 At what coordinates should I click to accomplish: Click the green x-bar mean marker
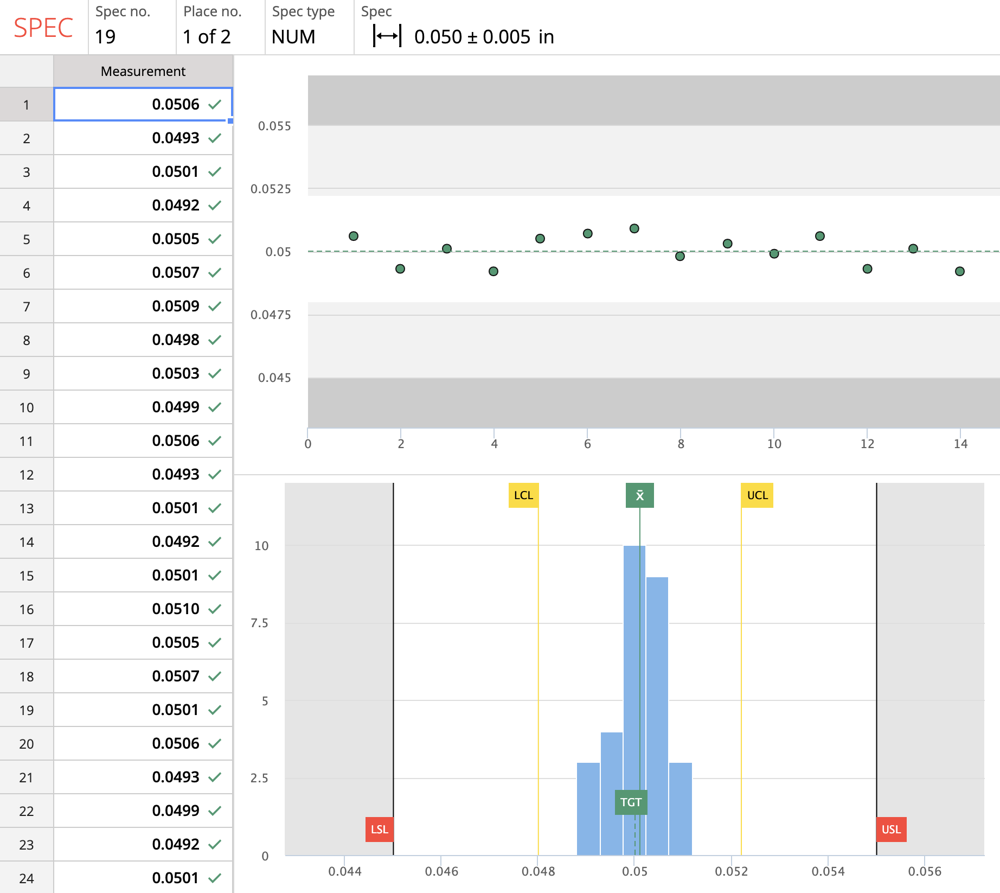point(640,495)
